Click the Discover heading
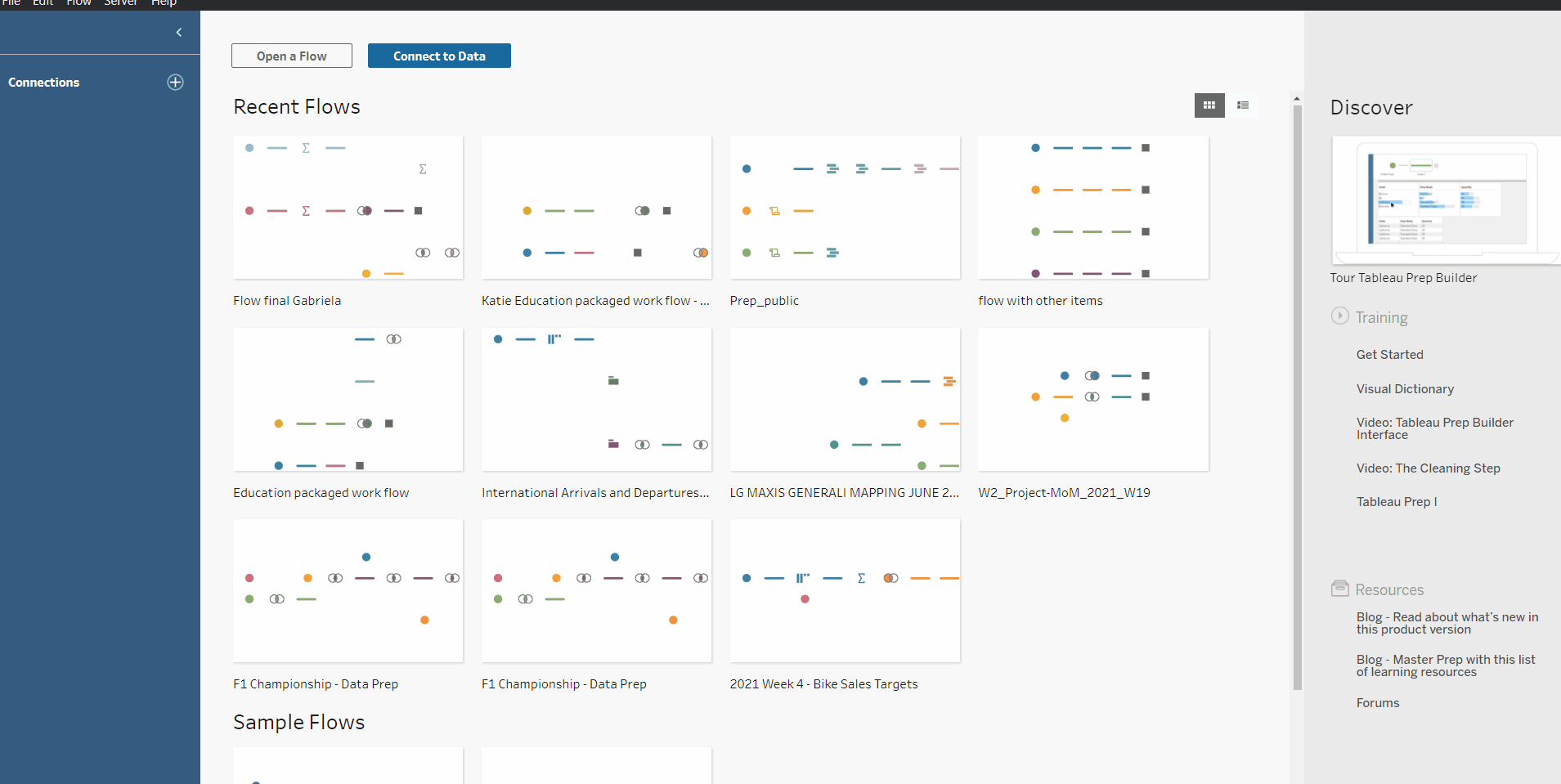The height and width of the screenshot is (784, 1561). pos(1371,108)
